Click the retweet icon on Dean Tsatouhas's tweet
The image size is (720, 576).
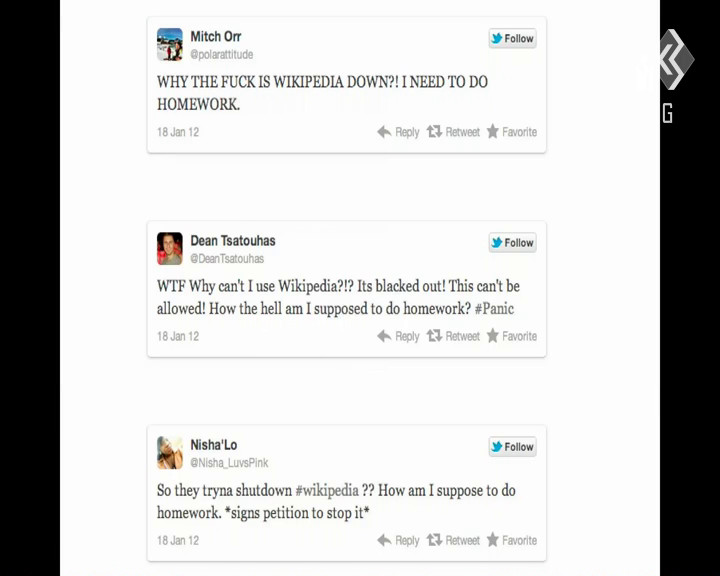(434, 336)
